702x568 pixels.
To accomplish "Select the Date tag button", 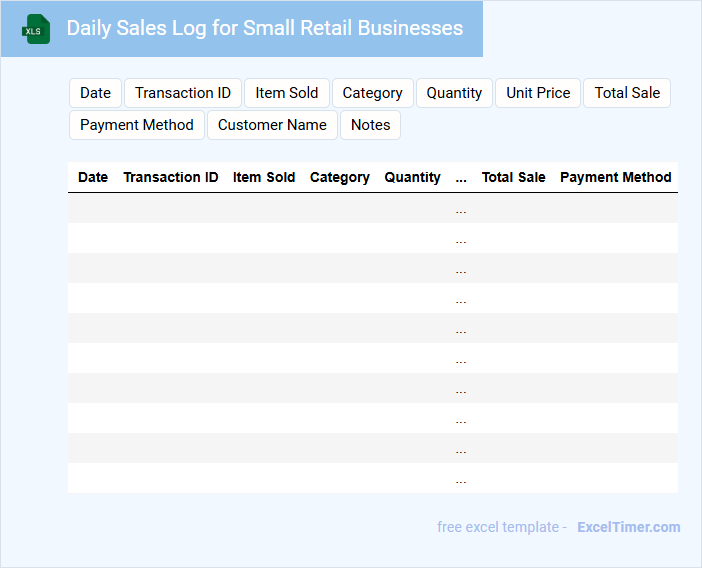I will tap(95, 93).
